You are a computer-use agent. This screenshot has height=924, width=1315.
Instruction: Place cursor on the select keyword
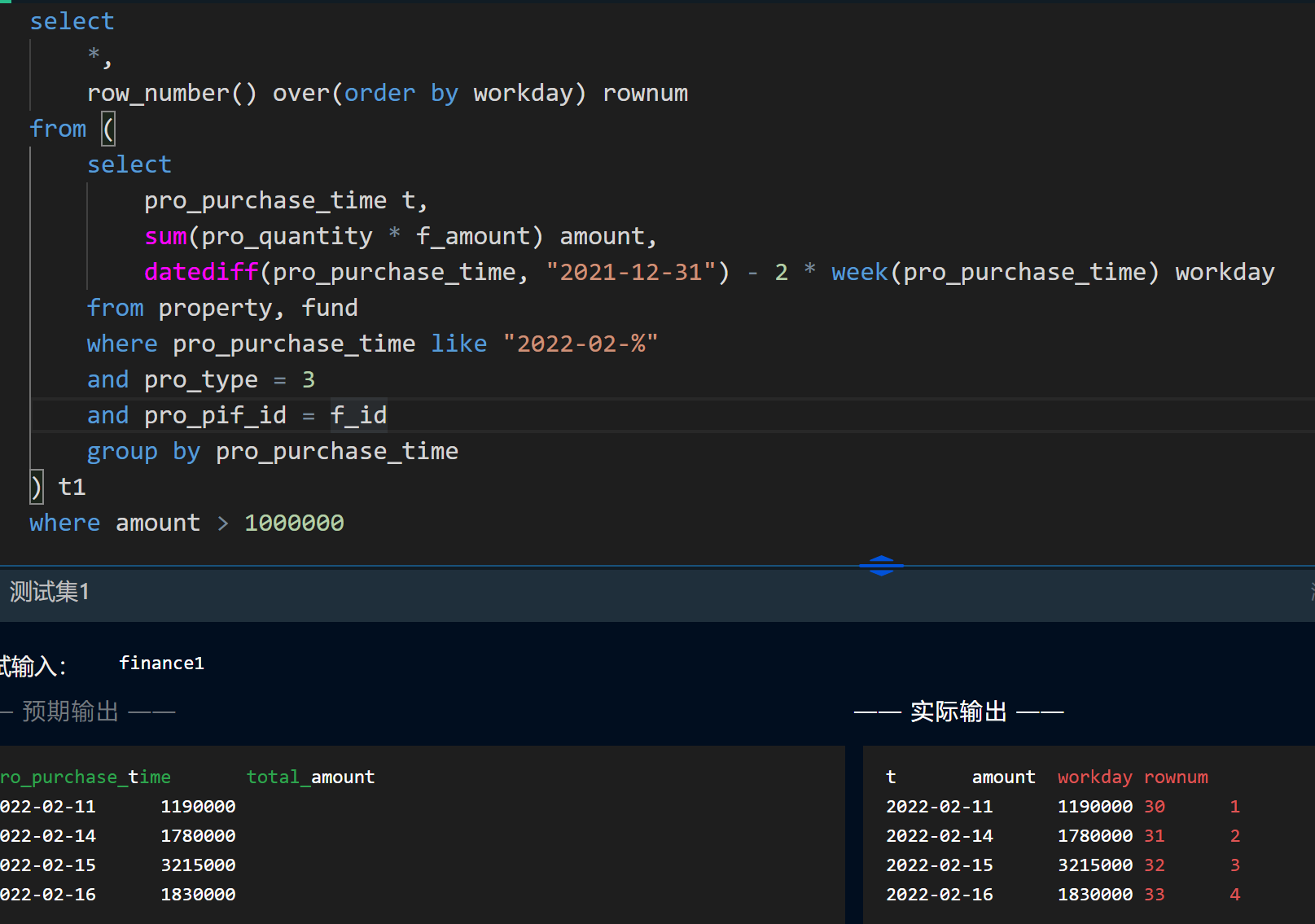pyautogui.click(x=72, y=20)
